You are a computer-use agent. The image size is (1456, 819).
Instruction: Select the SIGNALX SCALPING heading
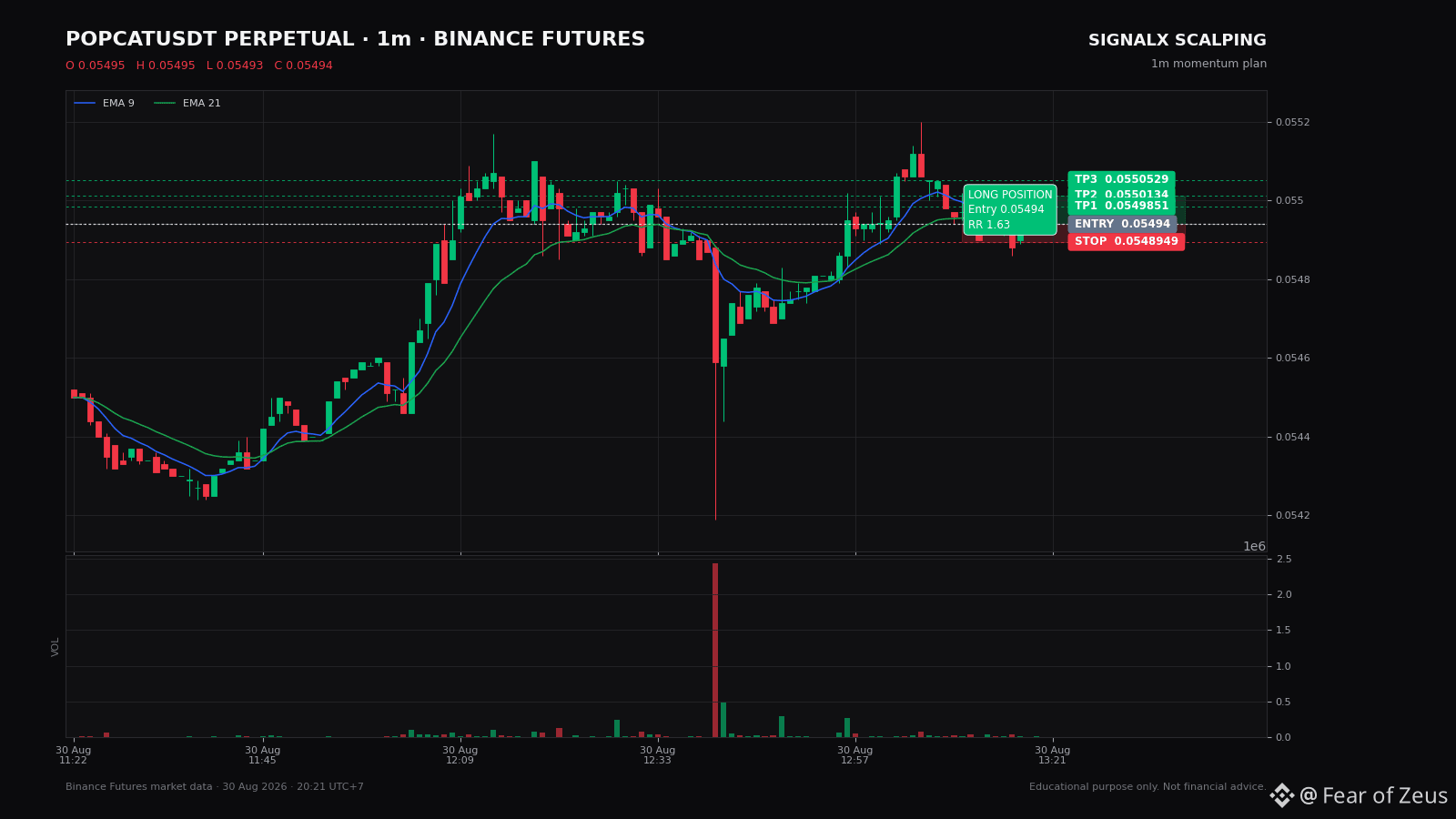(1177, 40)
